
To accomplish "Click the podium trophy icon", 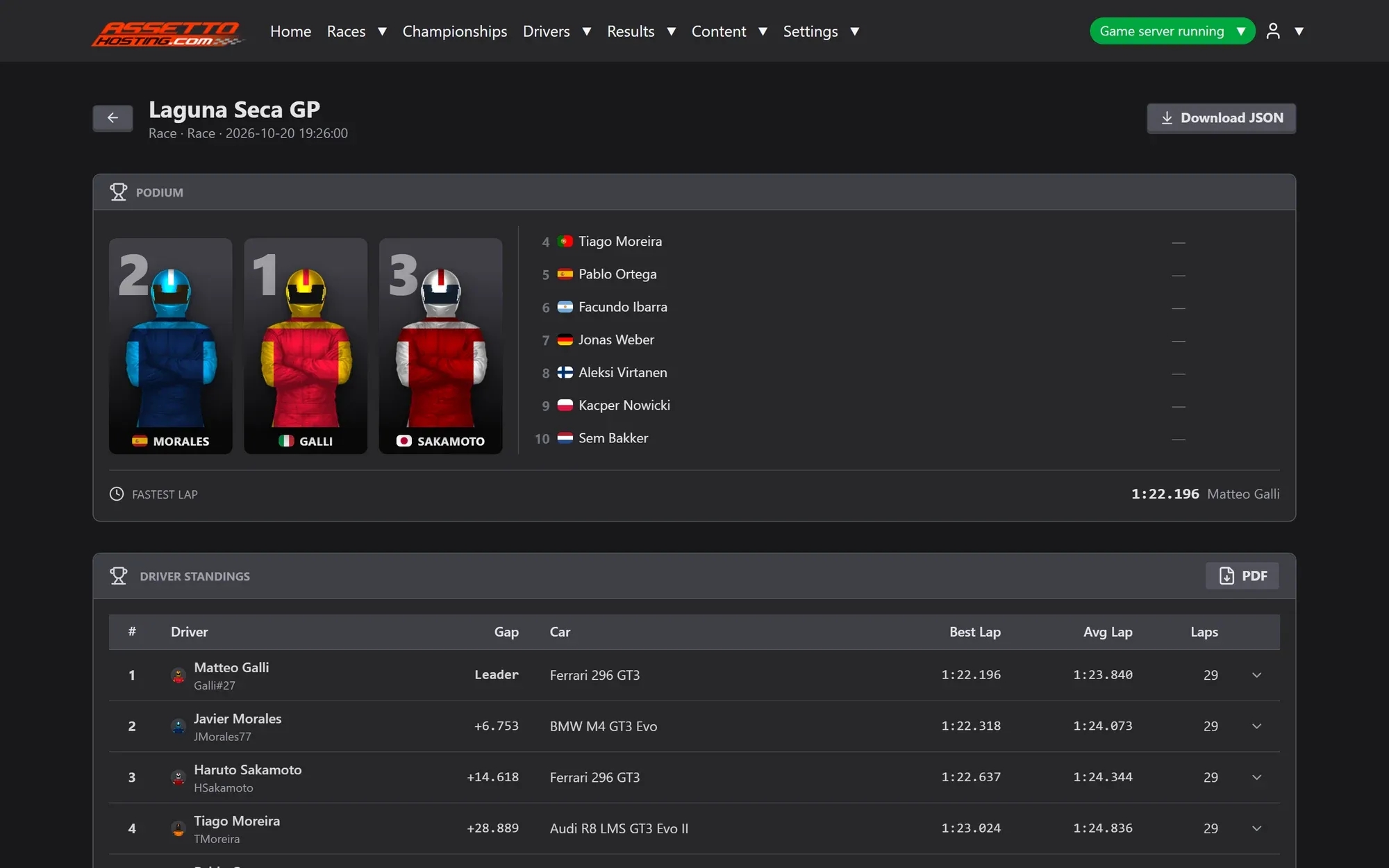I will click(119, 192).
